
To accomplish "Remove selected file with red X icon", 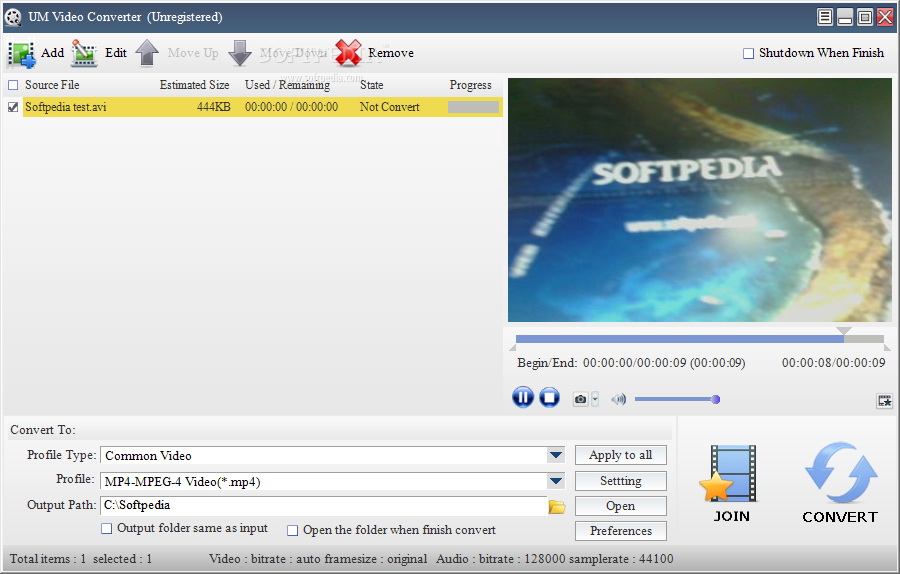I will pyautogui.click(x=348, y=53).
